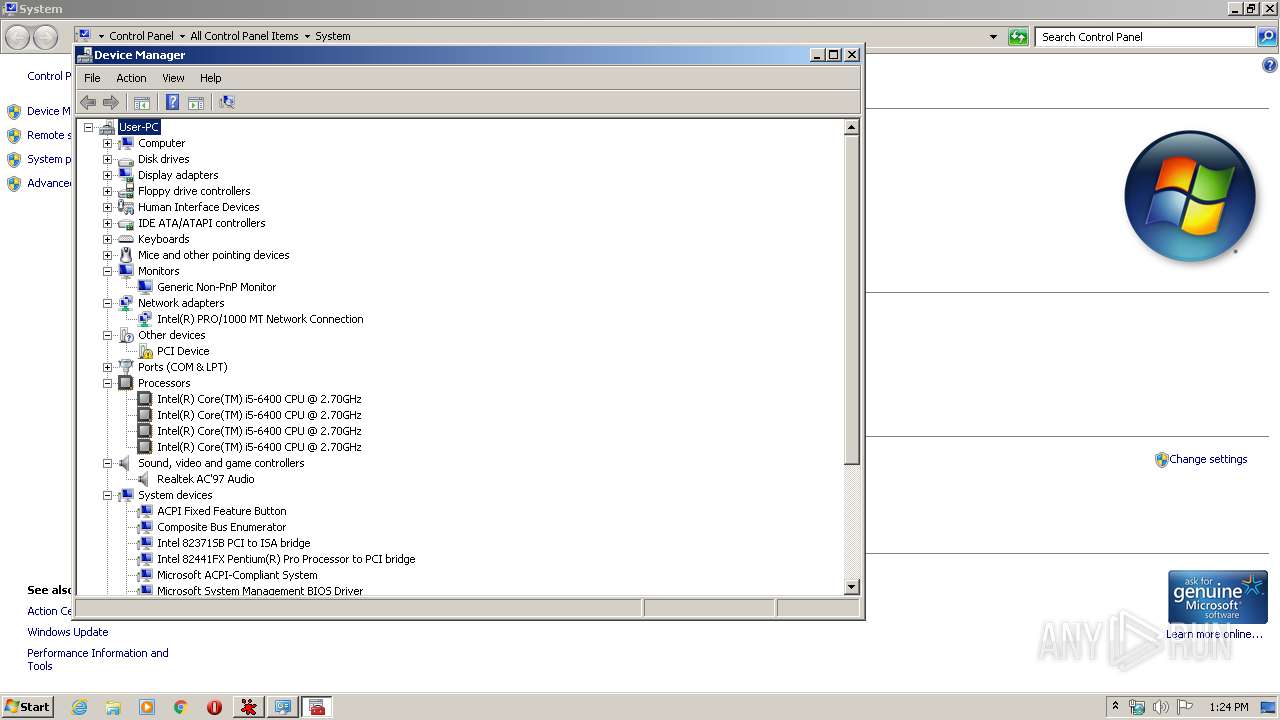
Task: Toggle the console tree pane toolbar icon
Action: click(142, 102)
